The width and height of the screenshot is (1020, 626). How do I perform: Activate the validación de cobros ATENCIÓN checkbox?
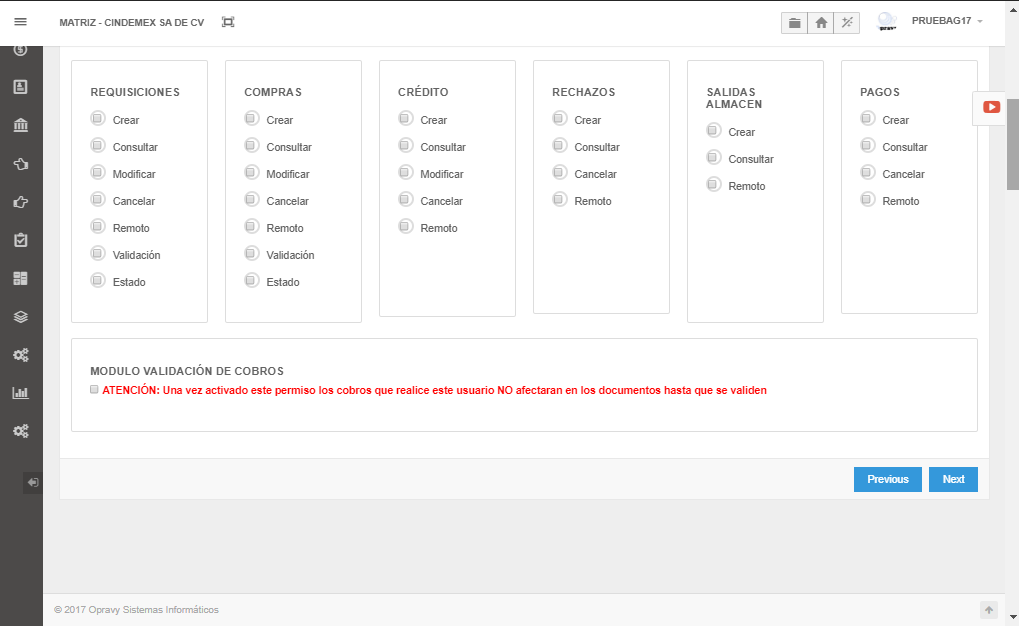(94, 390)
